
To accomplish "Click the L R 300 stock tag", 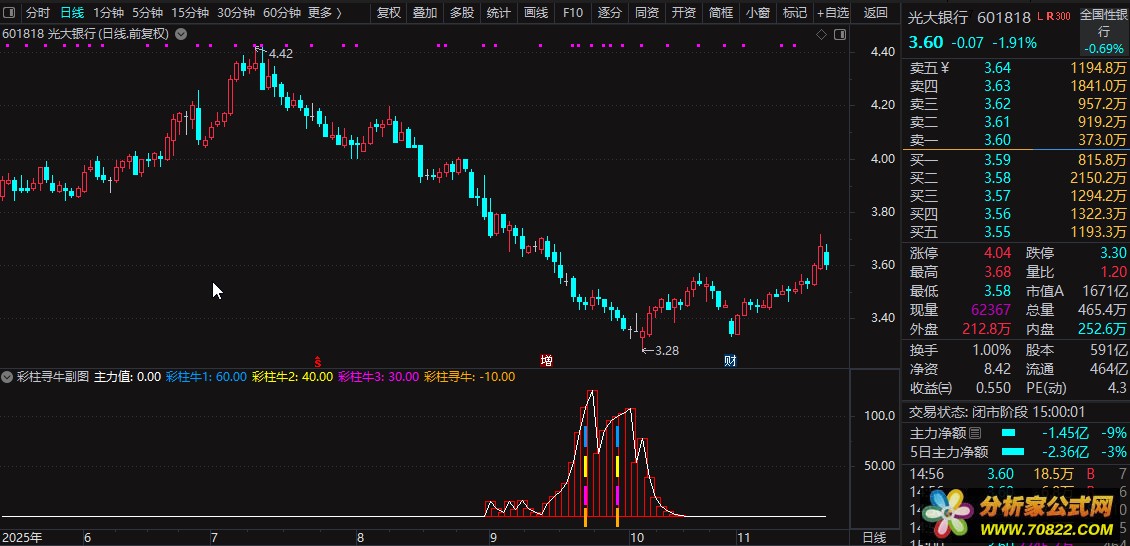I will click(x=1051, y=17).
